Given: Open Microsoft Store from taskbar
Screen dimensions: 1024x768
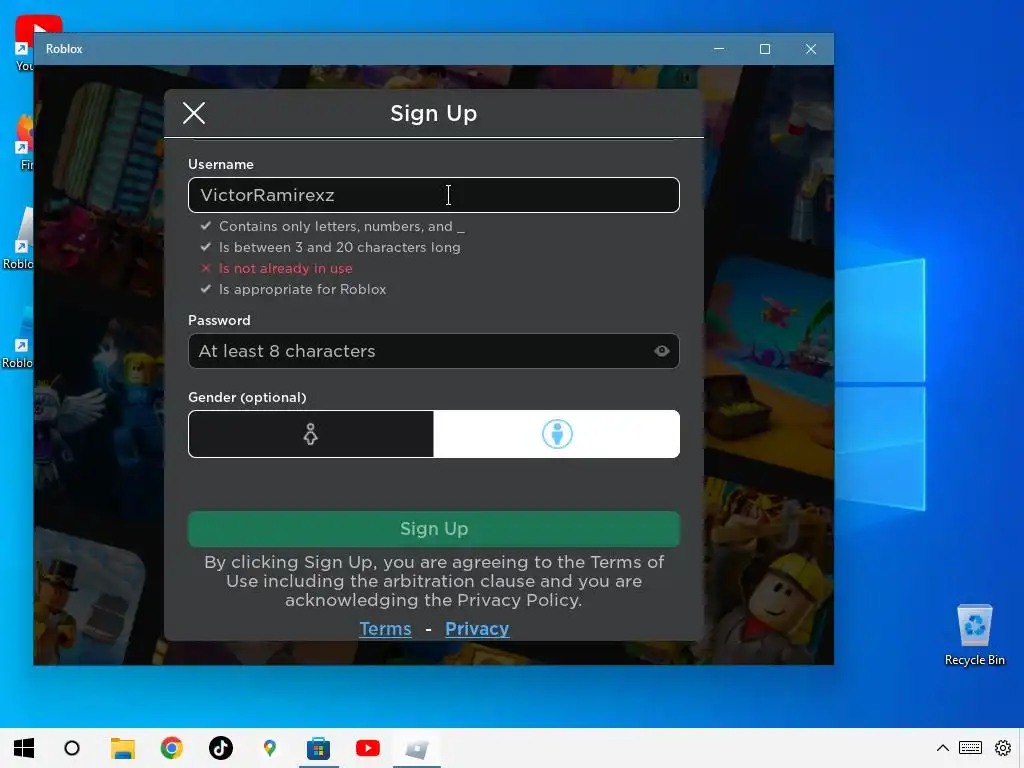Looking at the screenshot, I should tap(319, 748).
